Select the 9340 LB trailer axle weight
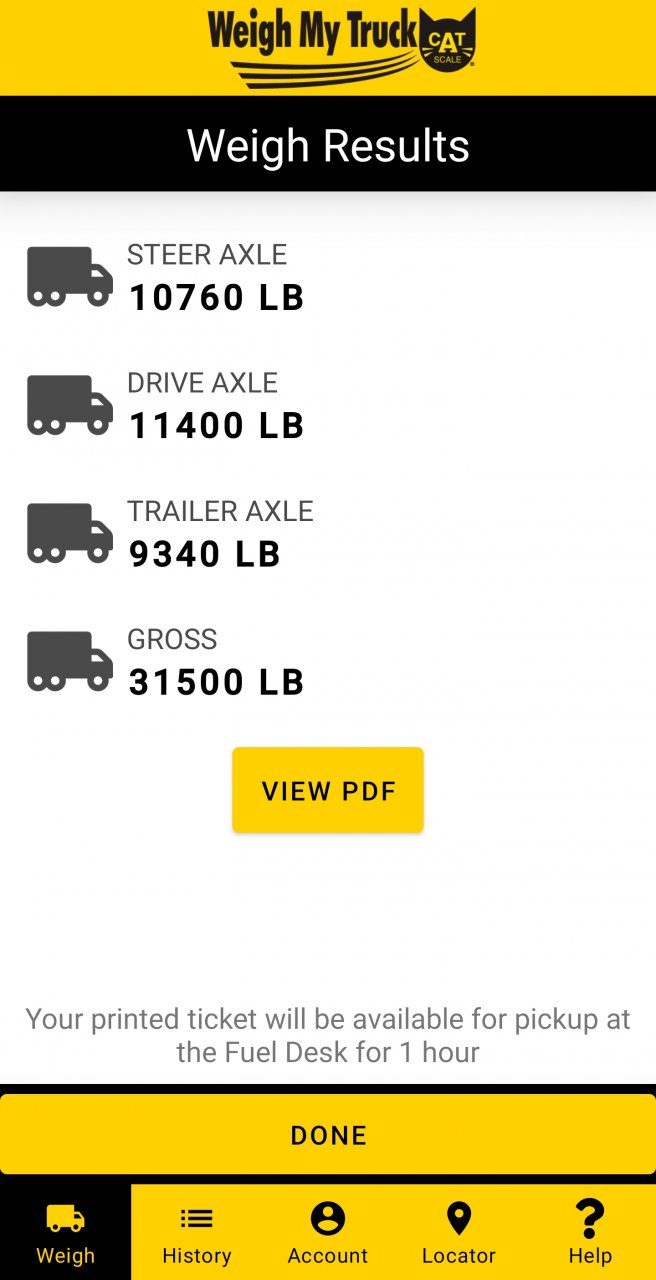Viewport: 656px width, 1280px height. coord(205,554)
